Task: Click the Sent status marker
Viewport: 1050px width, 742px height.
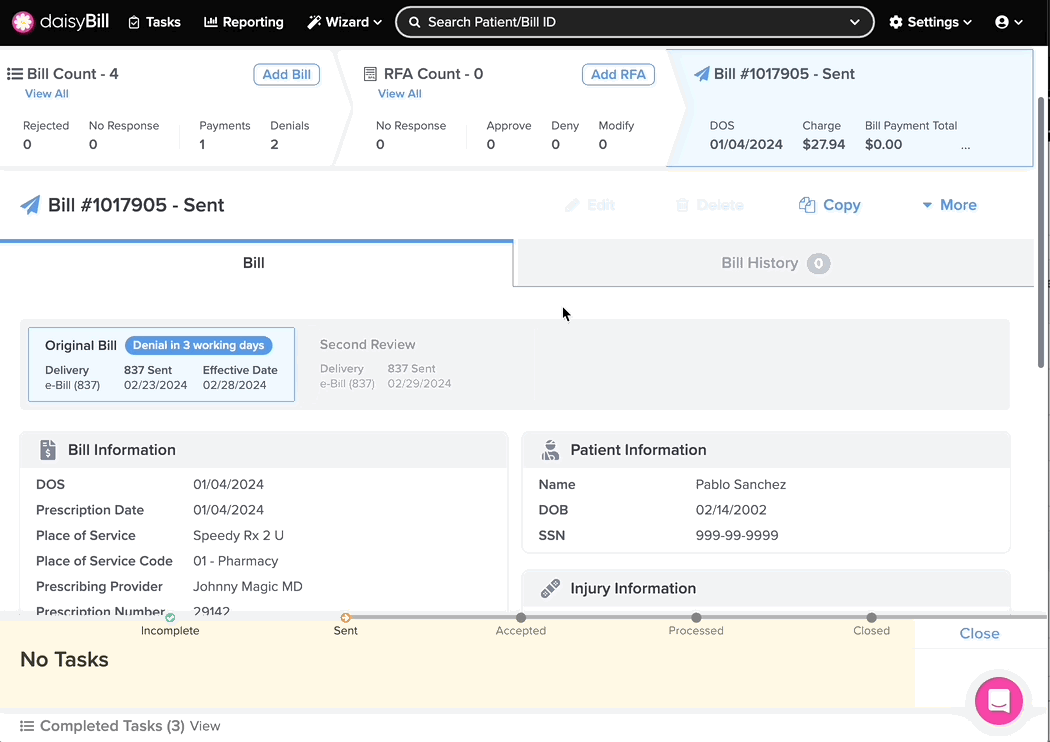Action: click(x=346, y=617)
